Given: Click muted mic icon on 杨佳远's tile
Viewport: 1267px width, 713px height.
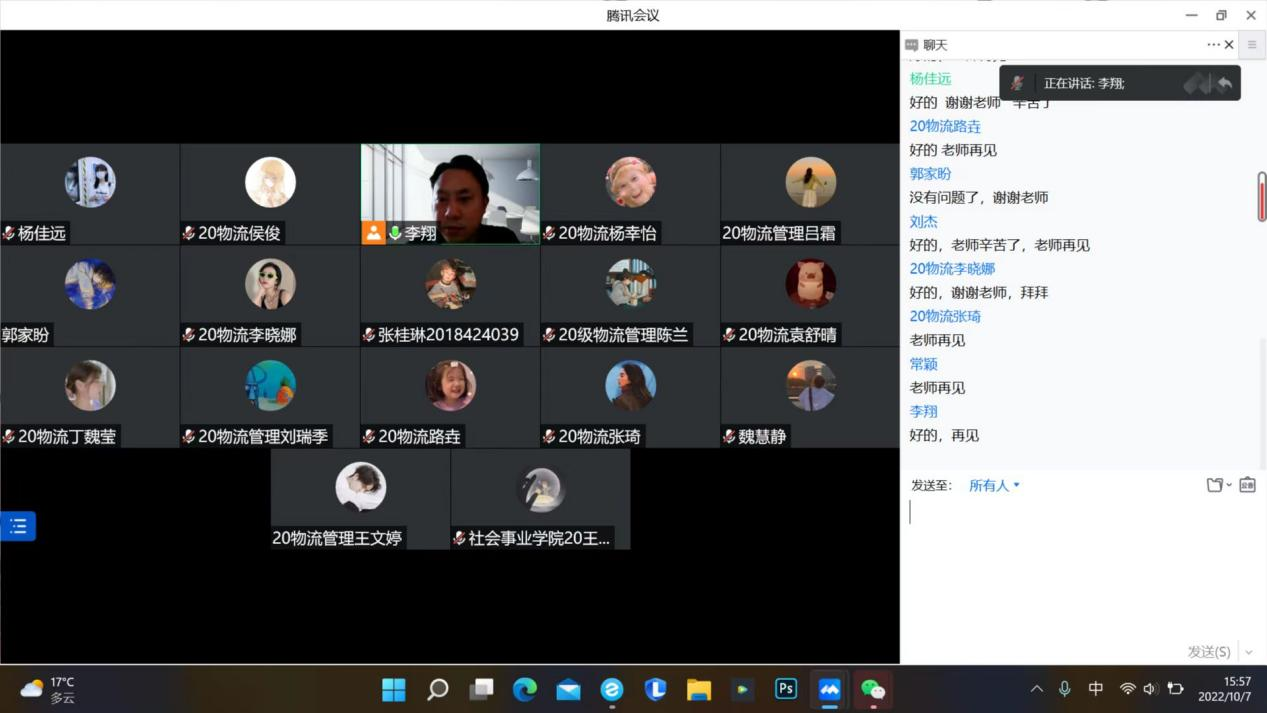Looking at the screenshot, I should click(x=9, y=233).
